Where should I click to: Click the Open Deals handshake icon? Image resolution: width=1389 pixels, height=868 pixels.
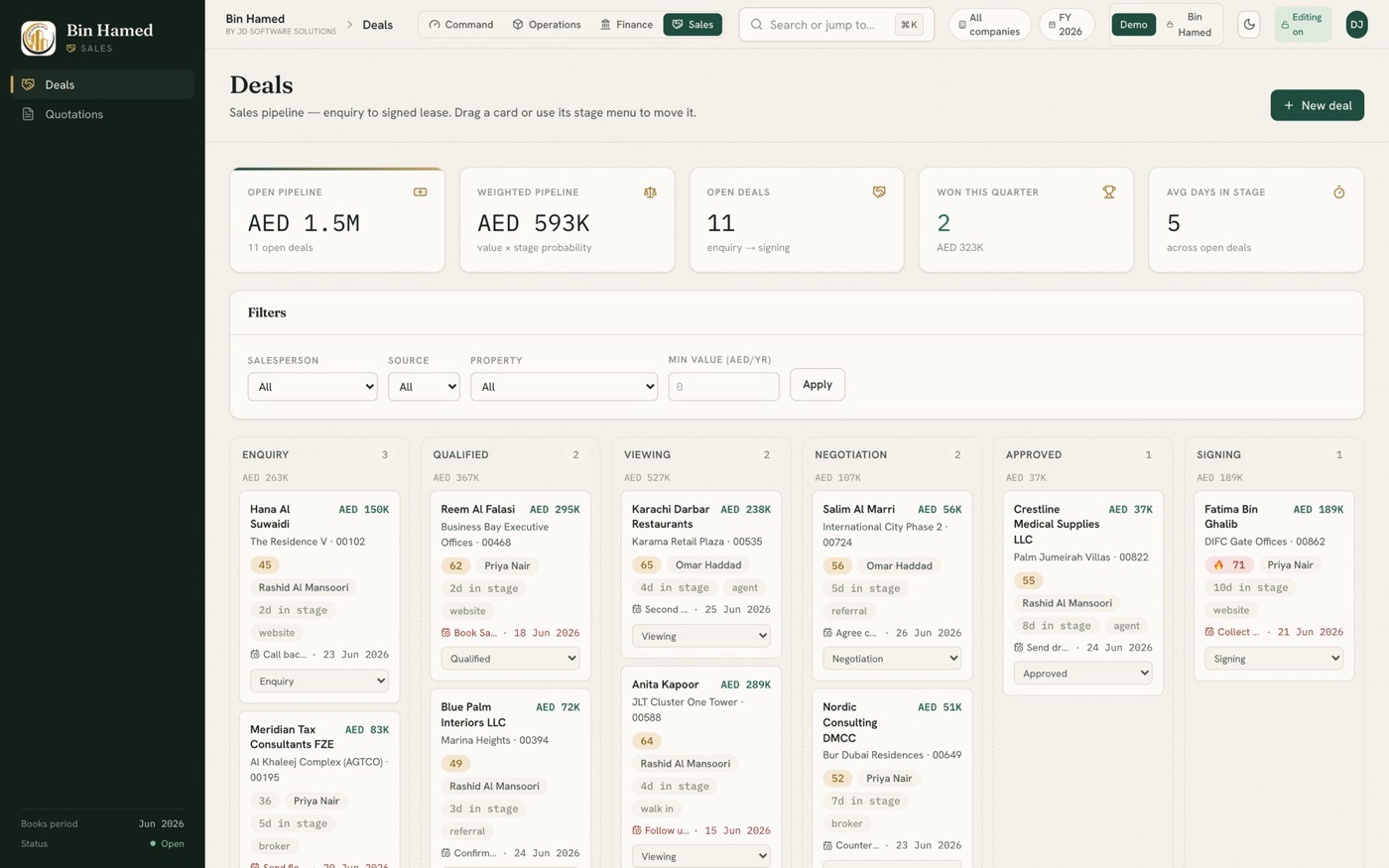click(x=879, y=192)
